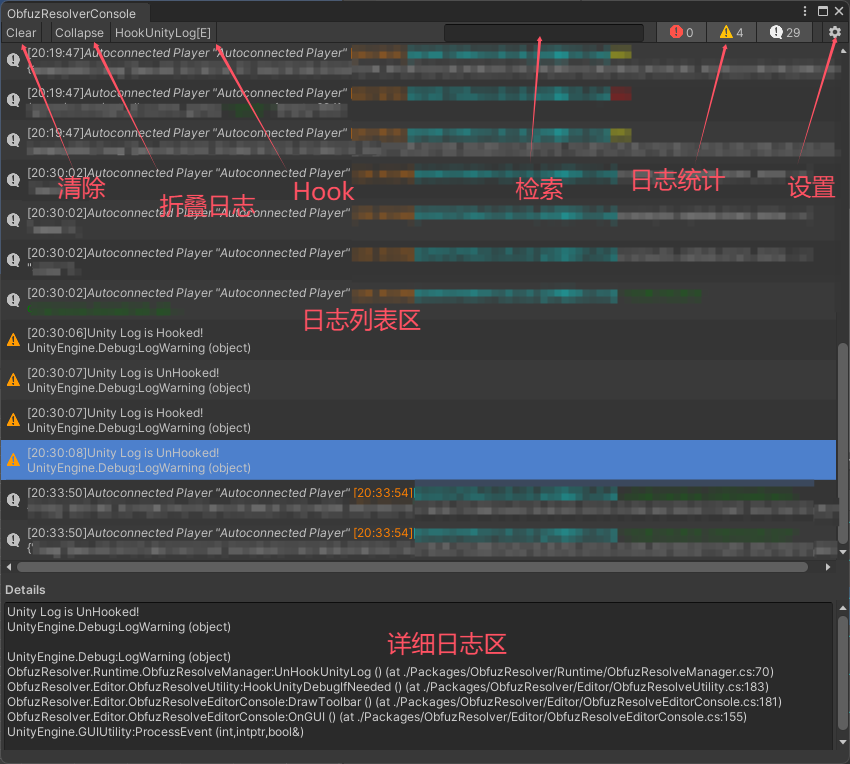Toggle the Collapse logs button
The width and height of the screenshot is (850, 764).
79,33
